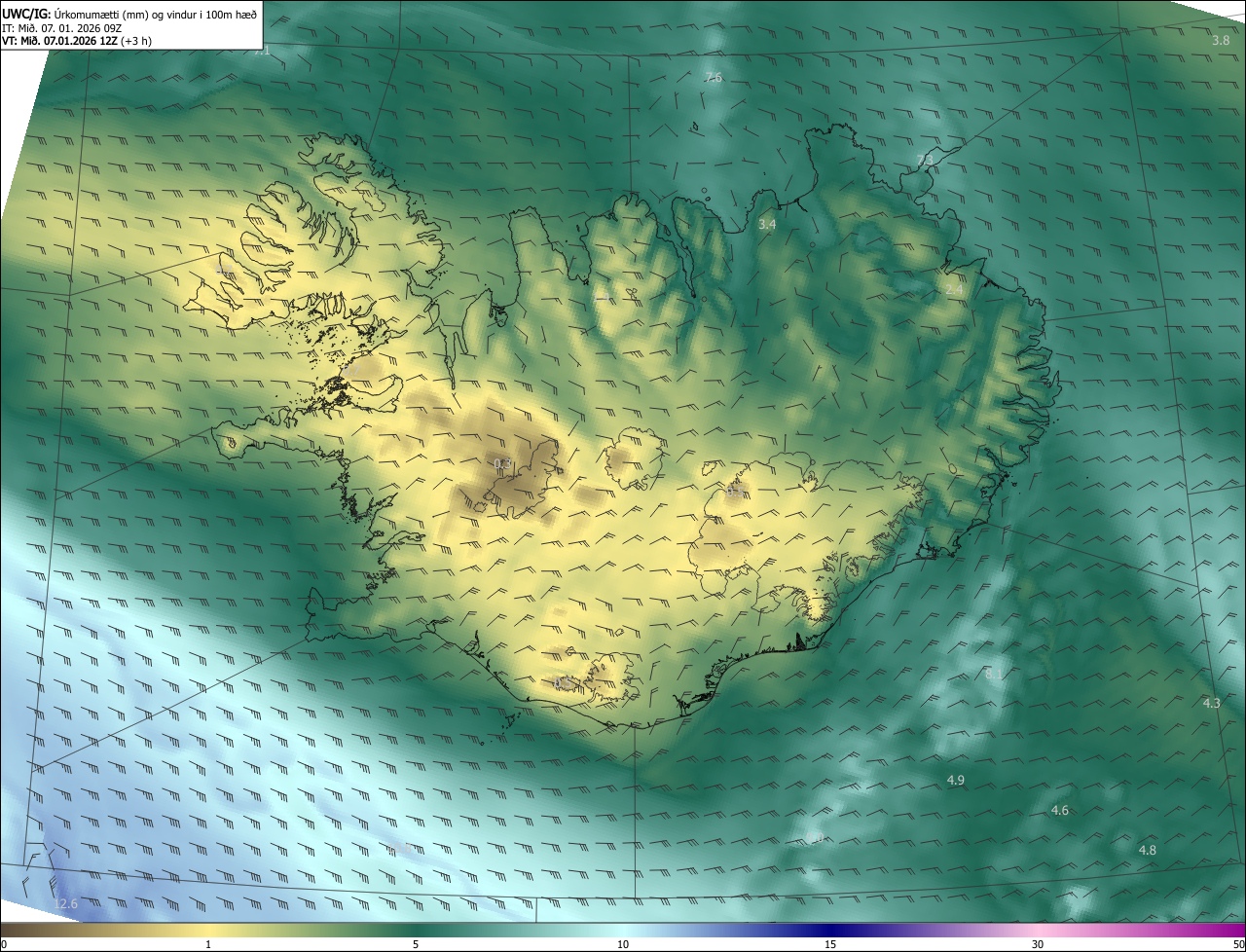Click the colorbar tick label 15
This screenshot has height=952, width=1246.
(x=830, y=944)
